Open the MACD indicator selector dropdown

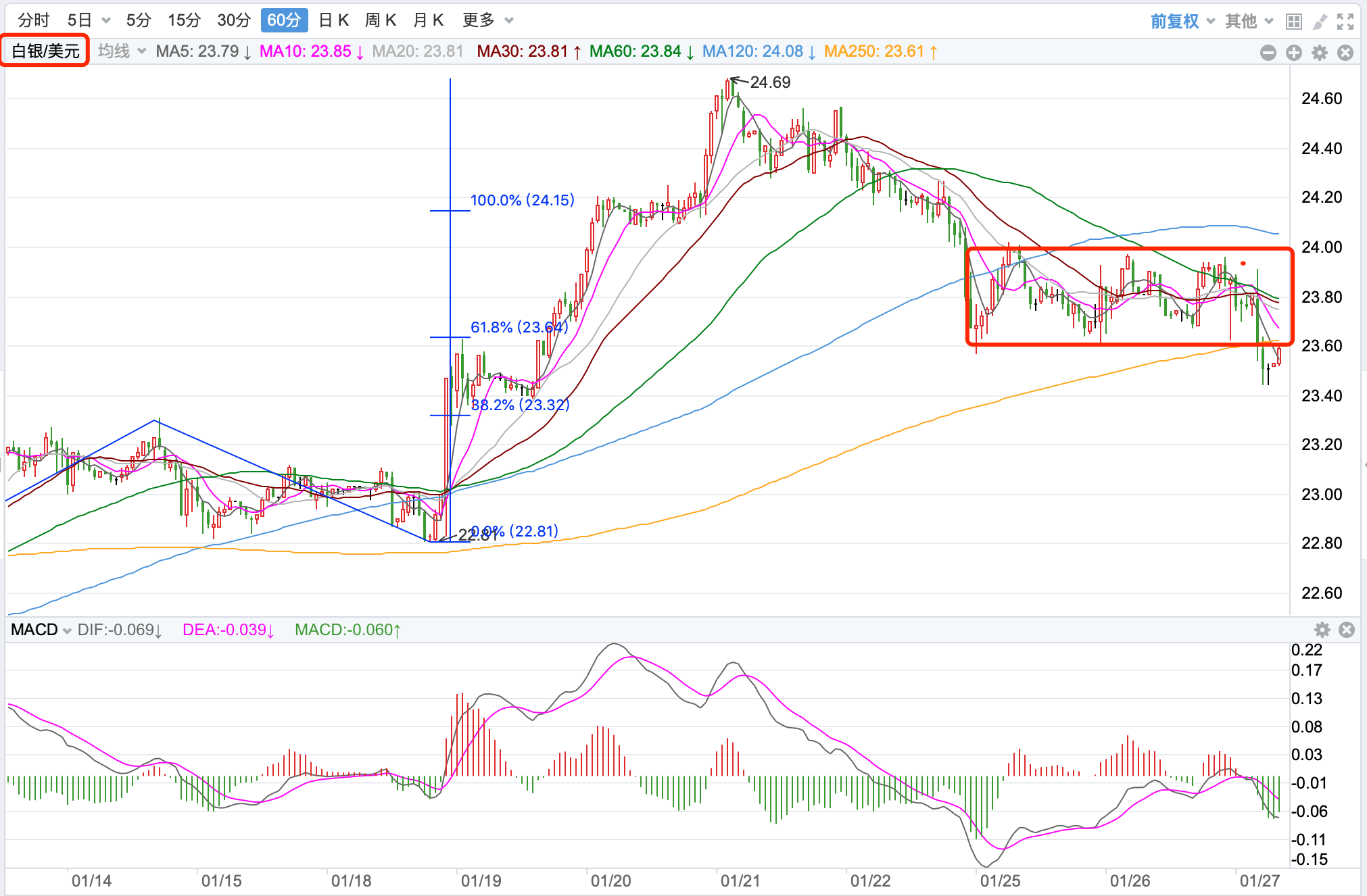coord(41,630)
